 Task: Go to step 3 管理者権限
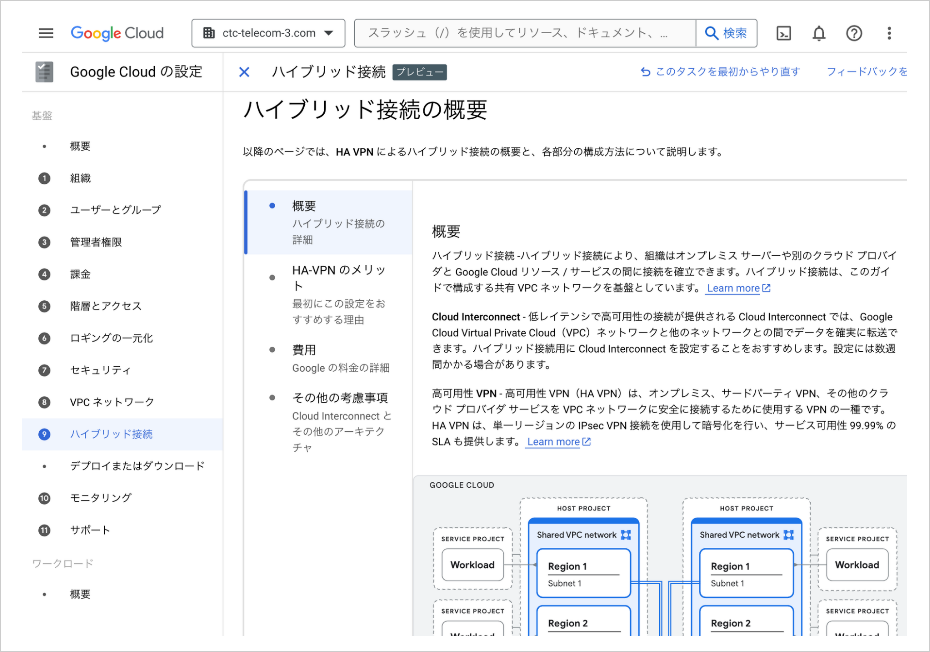coord(123,242)
